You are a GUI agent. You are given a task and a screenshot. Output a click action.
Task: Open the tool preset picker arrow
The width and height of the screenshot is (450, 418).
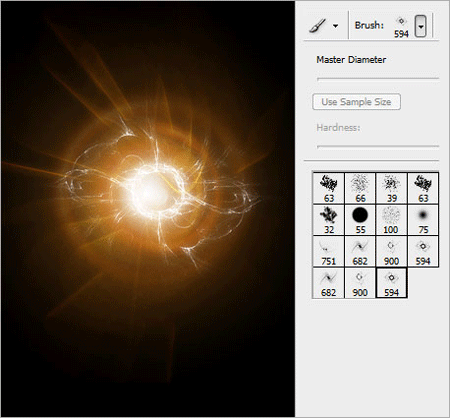click(335, 26)
